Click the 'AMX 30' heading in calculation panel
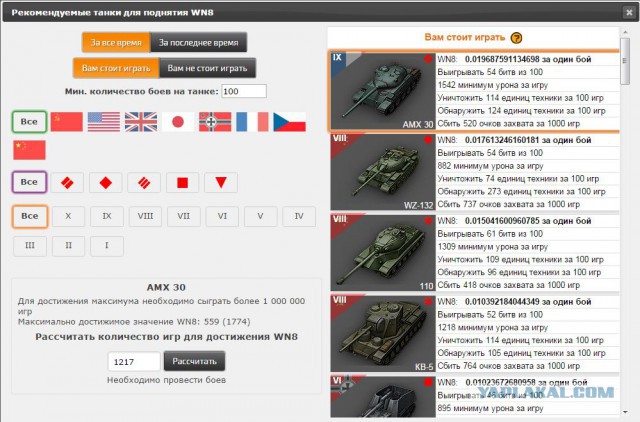Screen dimensions: 640x422 pyautogui.click(x=166, y=287)
